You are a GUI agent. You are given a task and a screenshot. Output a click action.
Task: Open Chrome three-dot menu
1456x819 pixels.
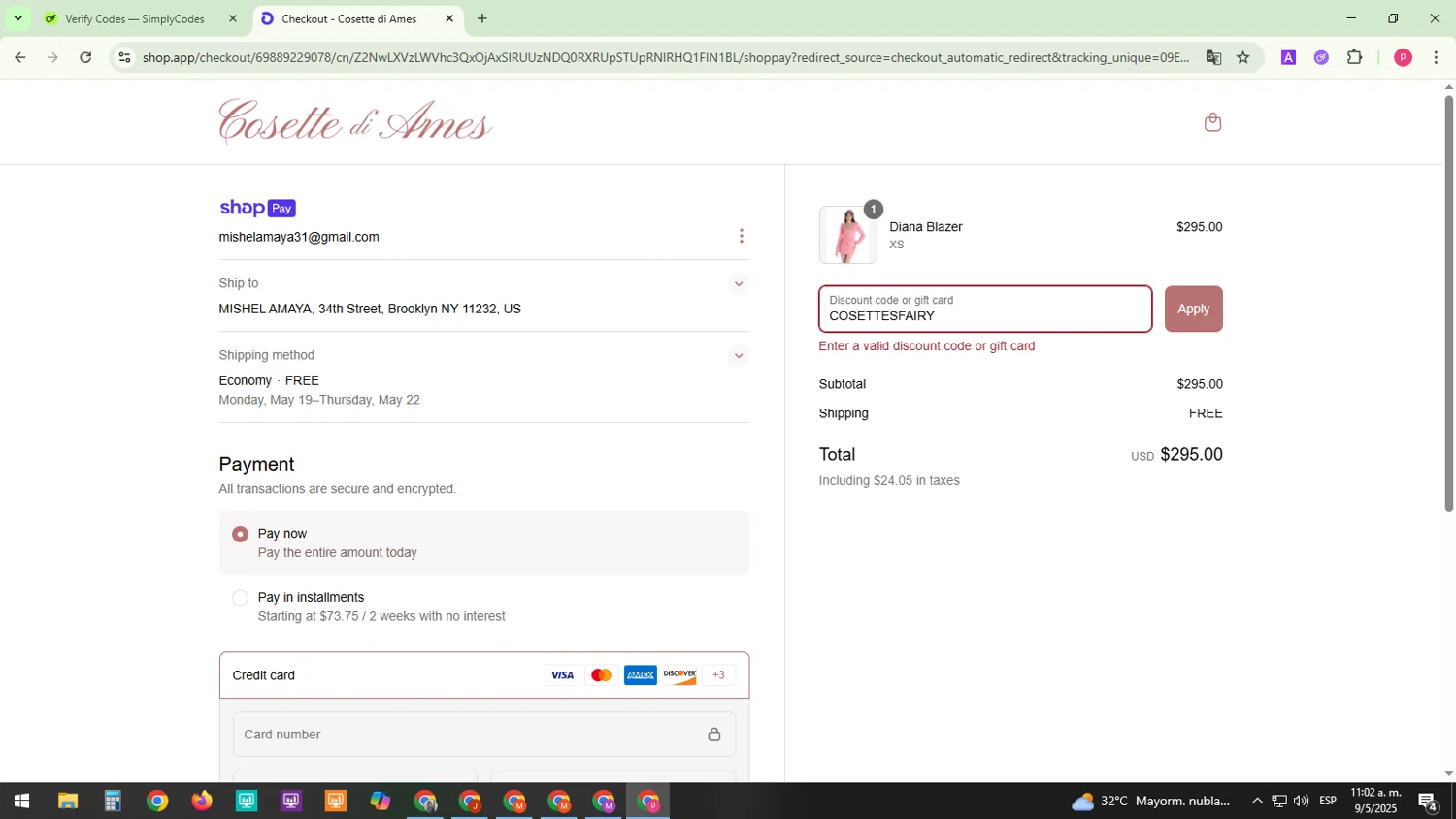1436,57
